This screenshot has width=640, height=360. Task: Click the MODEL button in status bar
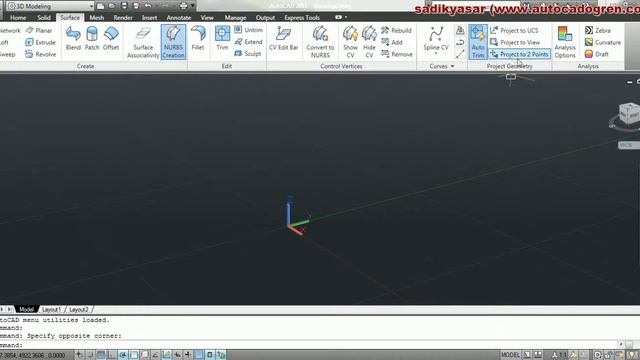point(510,355)
